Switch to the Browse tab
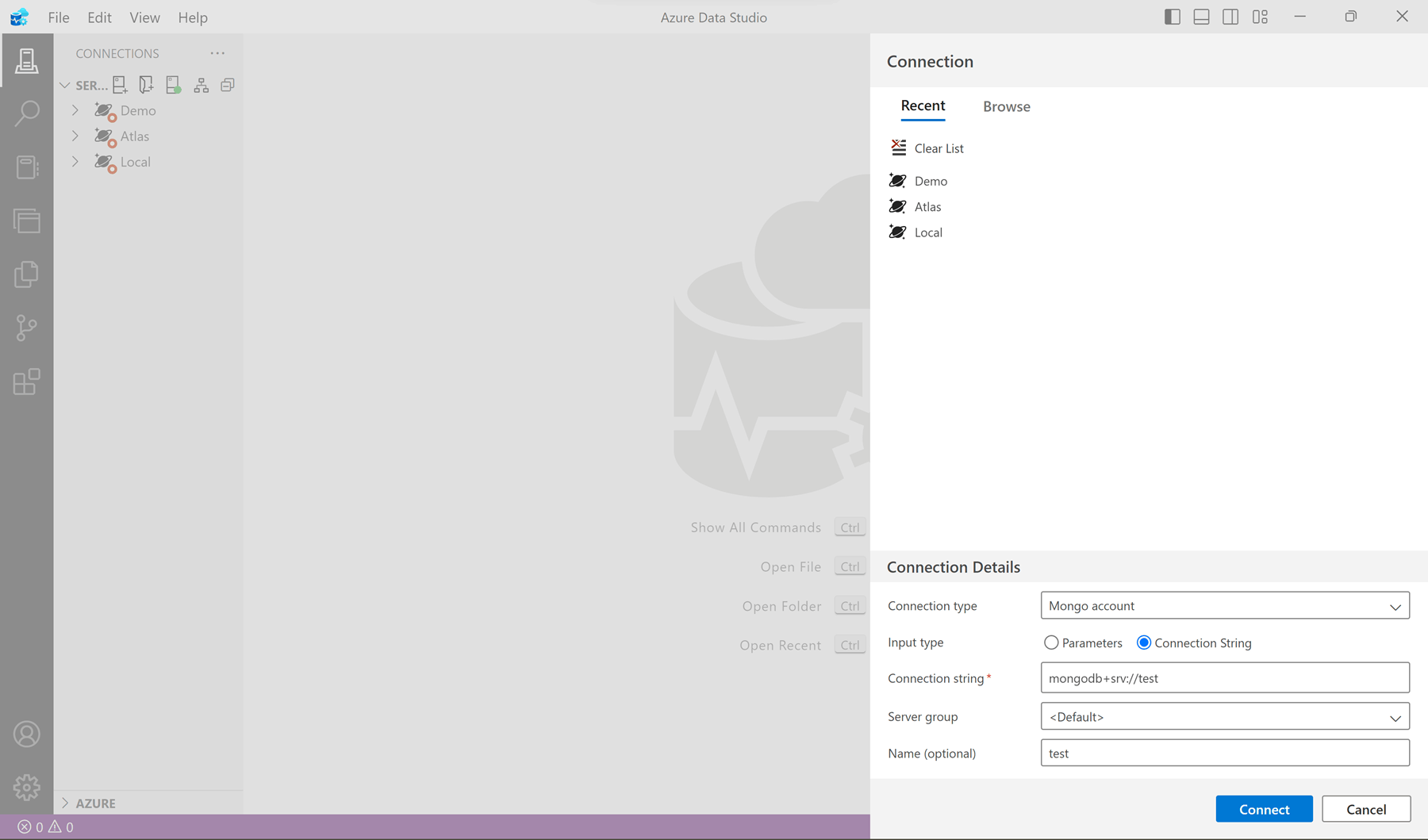The image size is (1428, 840). (1006, 105)
